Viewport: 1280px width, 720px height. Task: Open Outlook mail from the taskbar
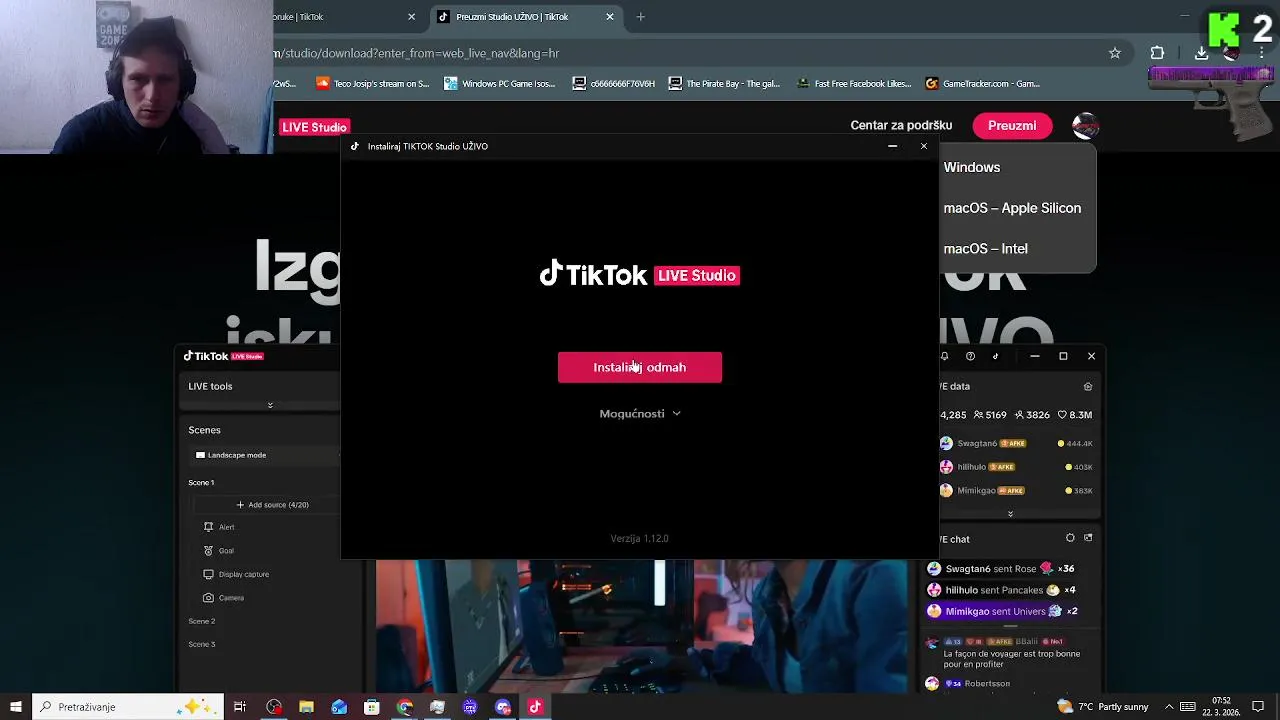[339, 707]
